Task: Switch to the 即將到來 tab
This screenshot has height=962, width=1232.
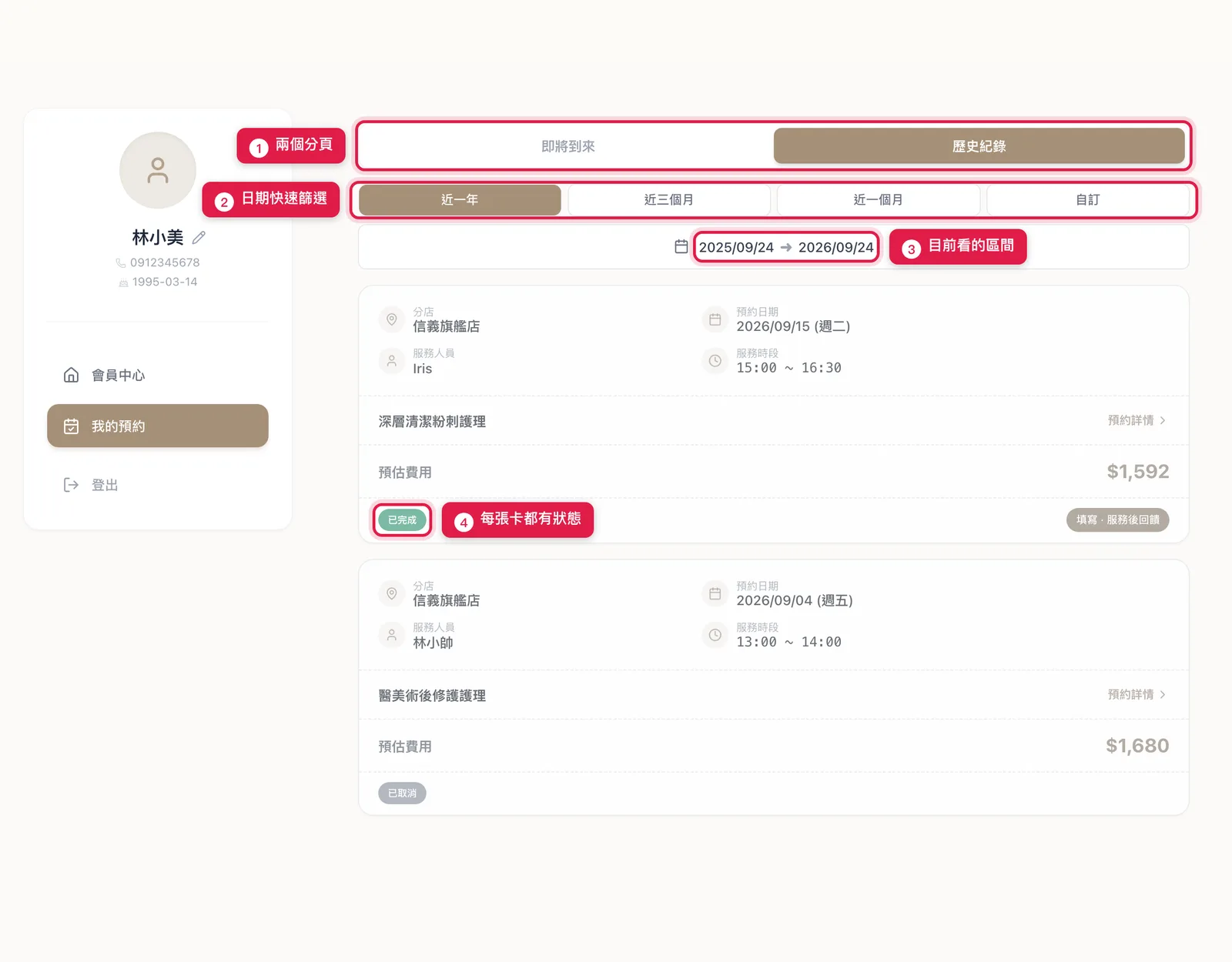Action: pyautogui.click(x=568, y=146)
